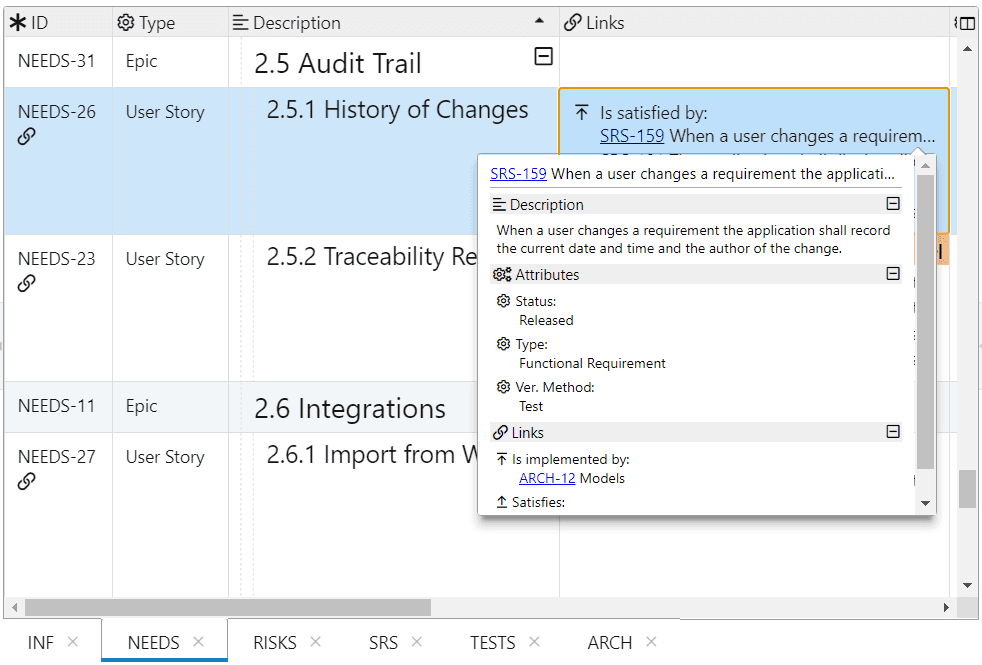Close the NEEDS tab
The width and height of the screenshot is (982, 665).
click(x=198, y=642)
